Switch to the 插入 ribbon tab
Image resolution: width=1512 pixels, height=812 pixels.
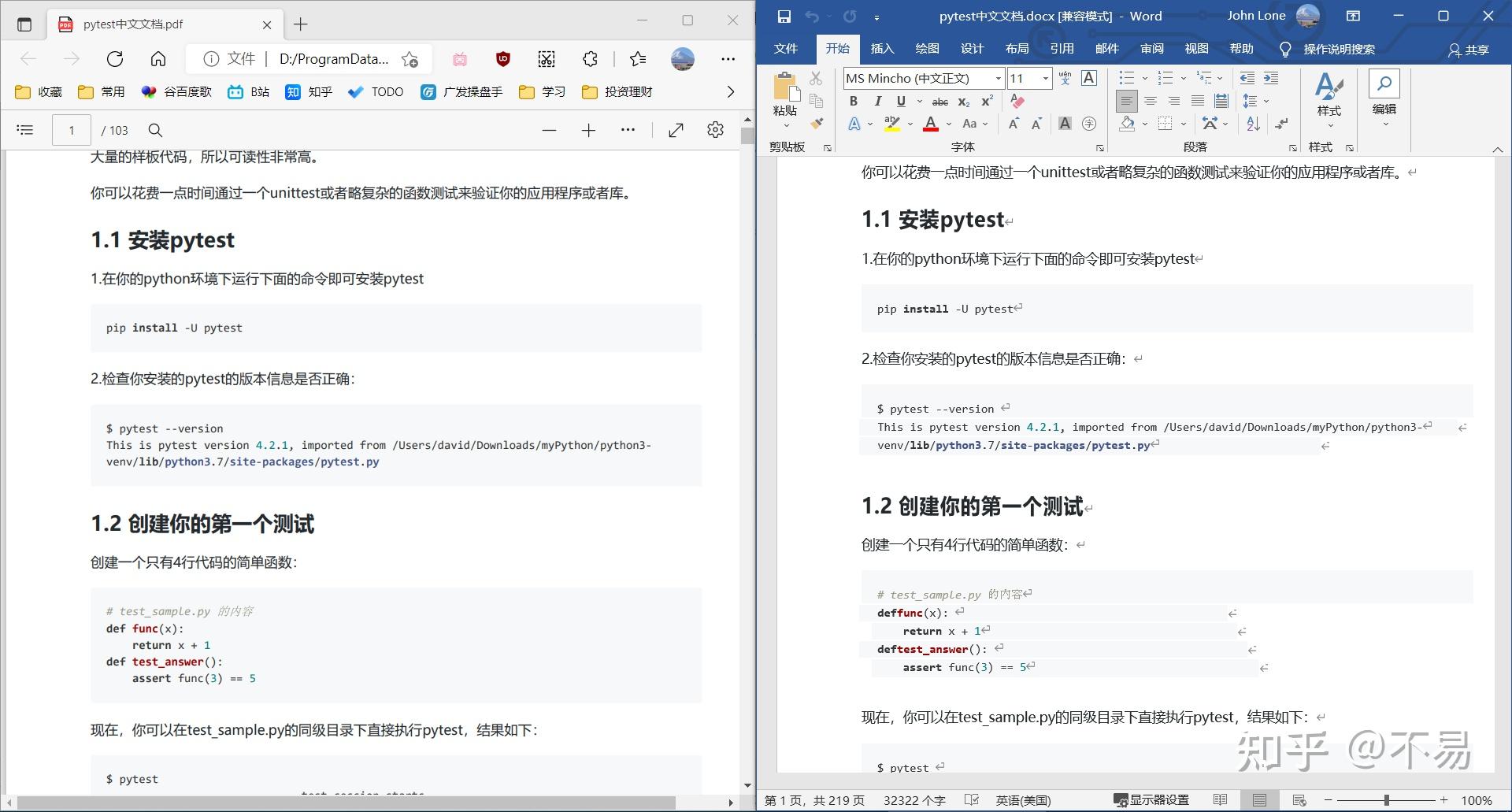(882, 49)
